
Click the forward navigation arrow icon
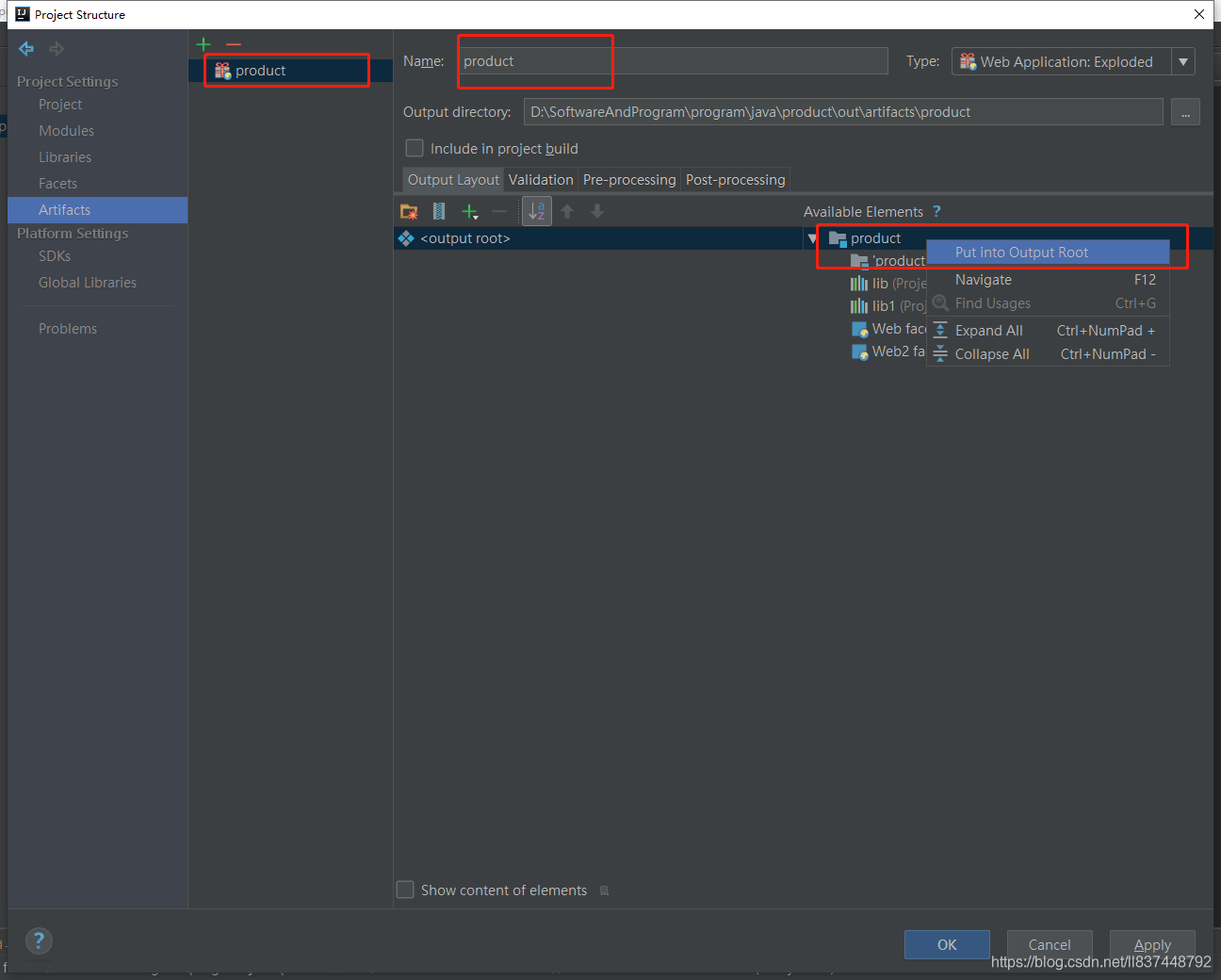pyautogui.click(x=57, y=49)
